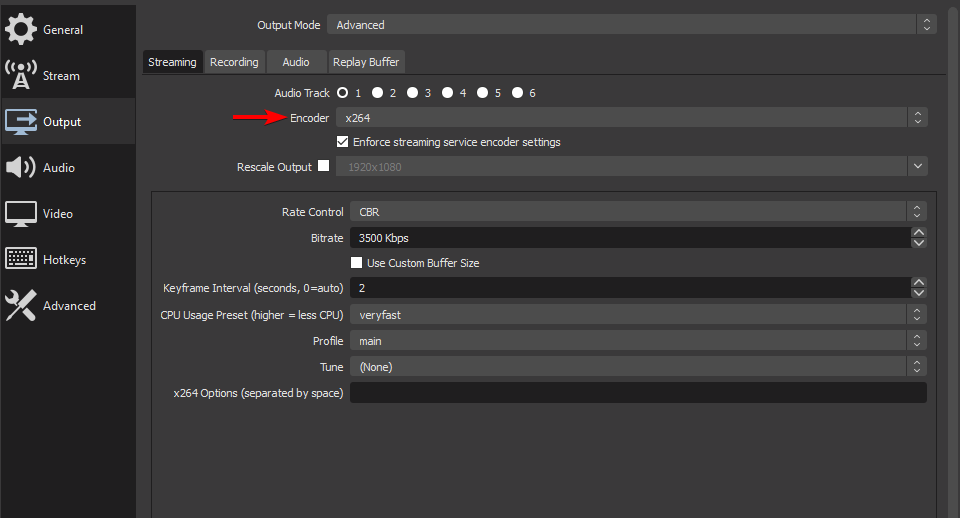960x518 pixels.
Task: Open the Profile main dropdown
Action: (x=638, y=341)
